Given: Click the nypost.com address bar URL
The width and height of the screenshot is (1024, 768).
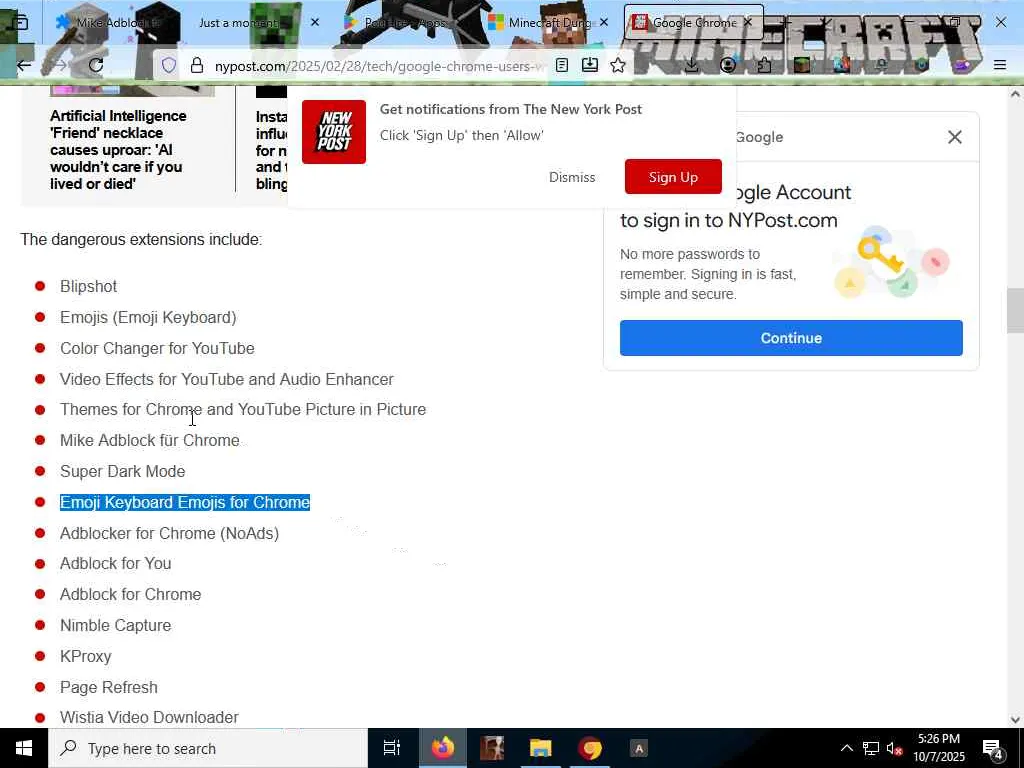Looking at the screenshot, I should [x=379, y=66].
